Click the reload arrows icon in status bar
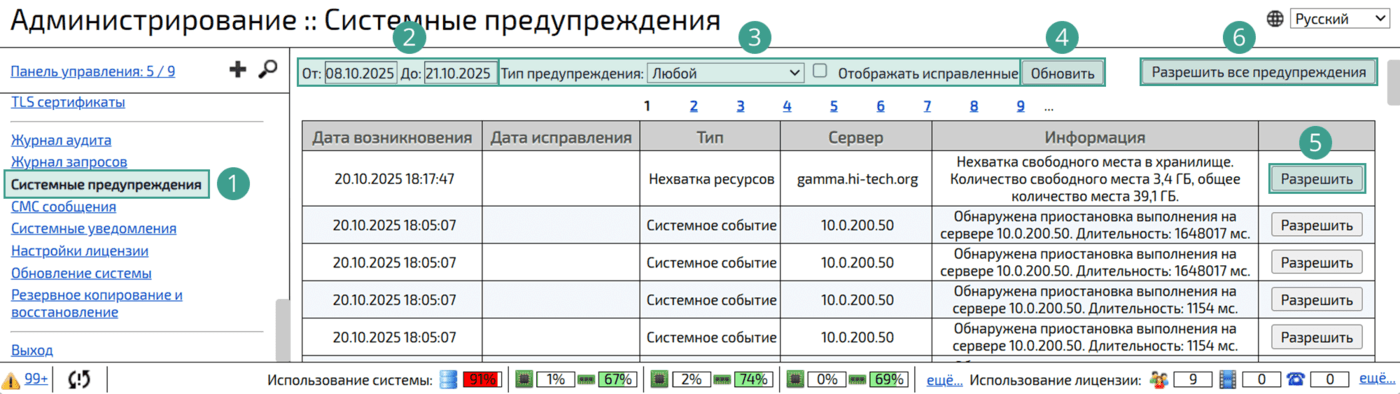 click(79, 379)
